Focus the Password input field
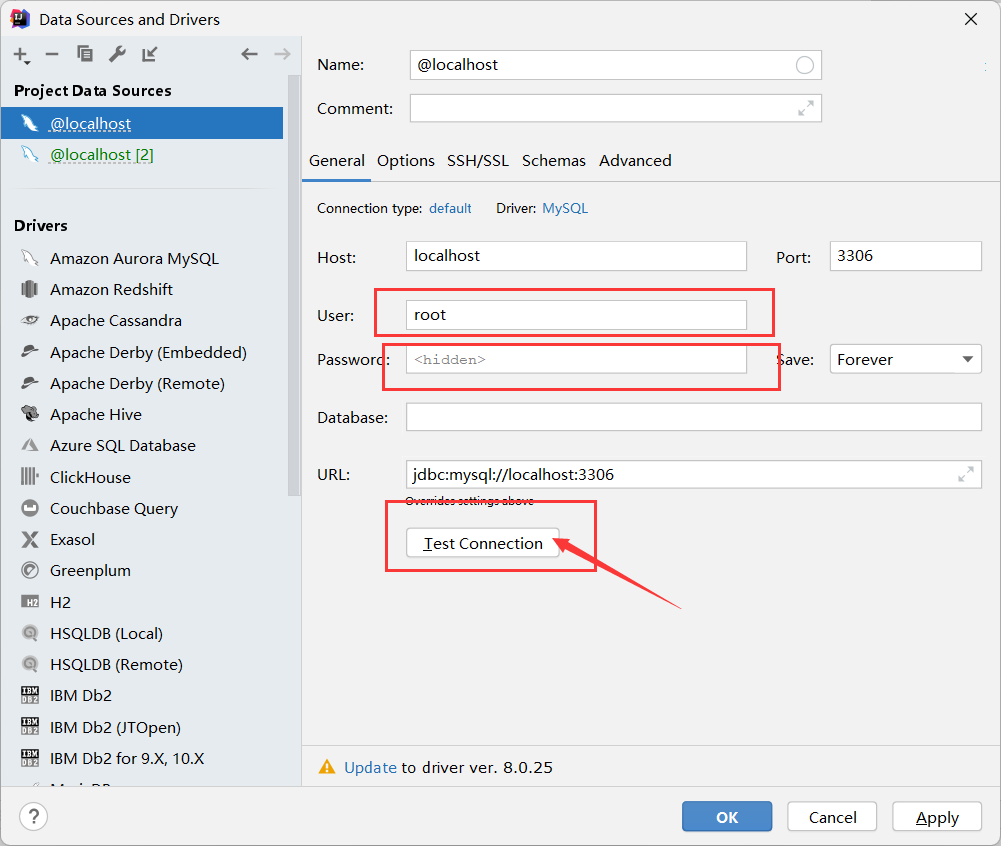The height and width of the screenshot is (846, 1001). pos(576,359)
